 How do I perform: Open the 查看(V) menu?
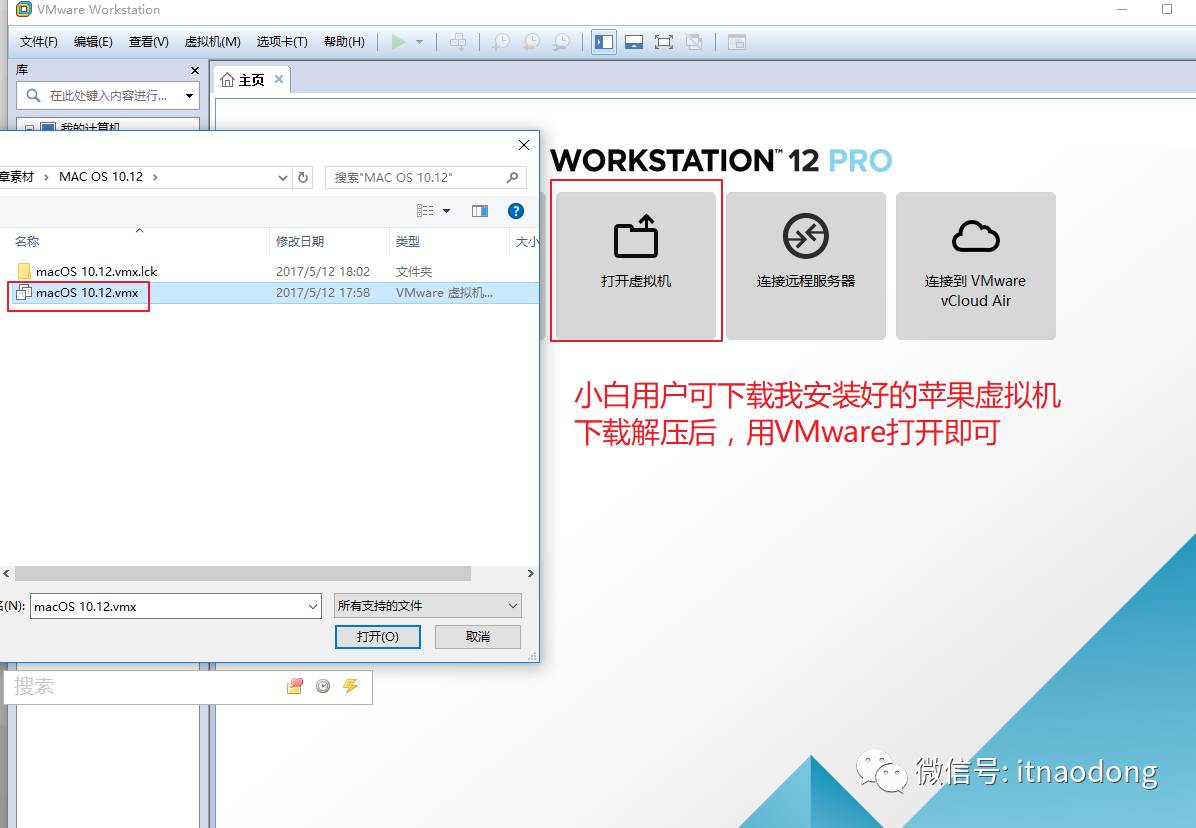[x=149, y=42]
